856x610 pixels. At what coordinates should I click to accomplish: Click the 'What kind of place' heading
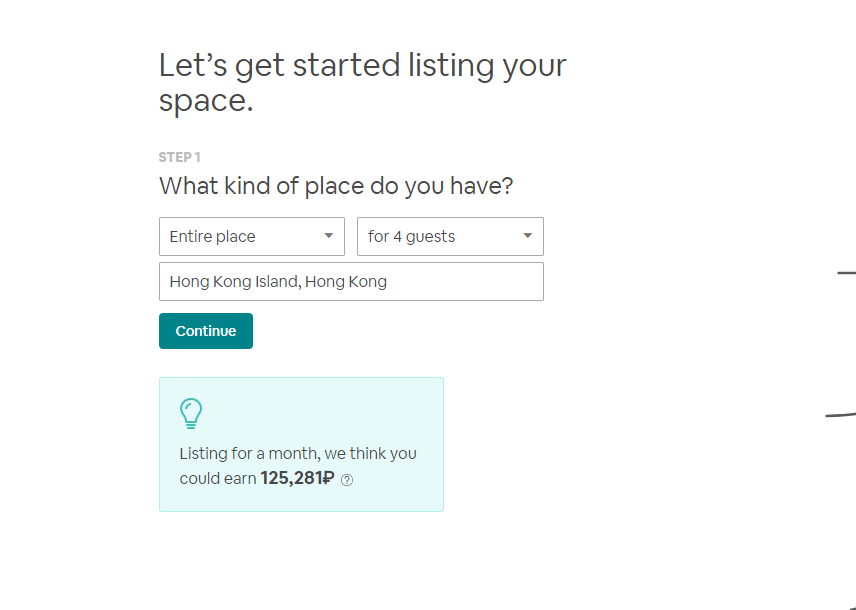coord(336,186)
